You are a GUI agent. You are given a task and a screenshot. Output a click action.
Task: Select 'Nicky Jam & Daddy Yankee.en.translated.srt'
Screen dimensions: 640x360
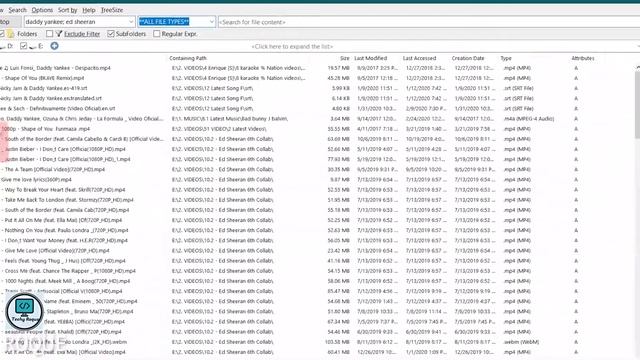point(51,98)
